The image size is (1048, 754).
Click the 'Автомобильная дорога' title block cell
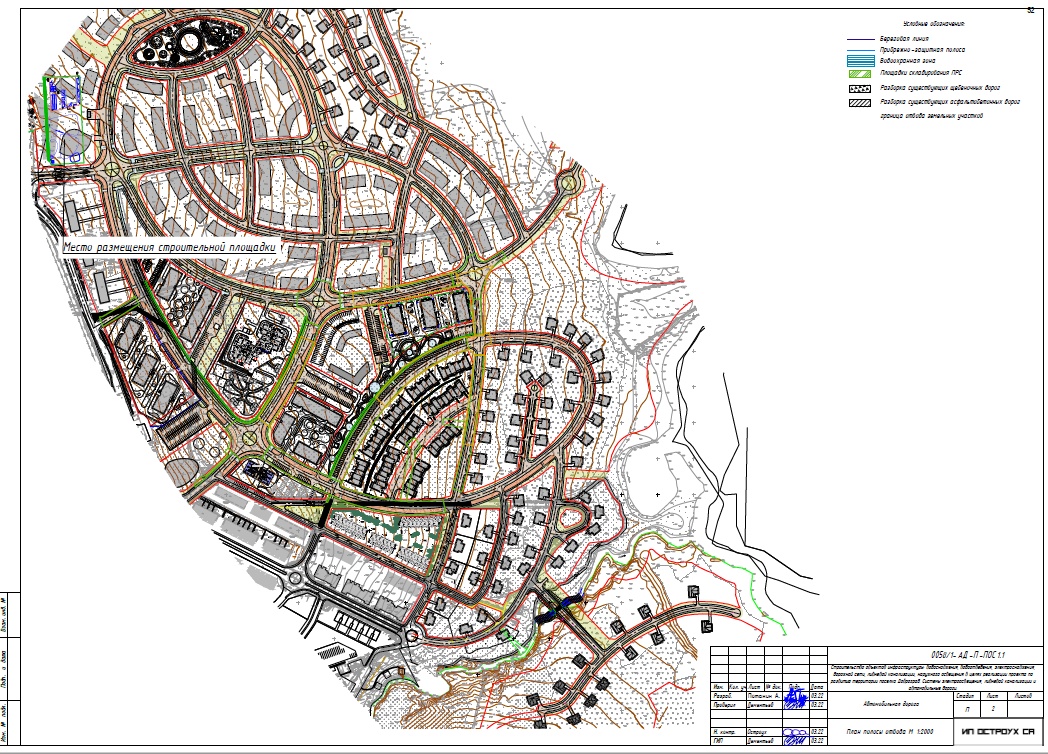point(888,703)
